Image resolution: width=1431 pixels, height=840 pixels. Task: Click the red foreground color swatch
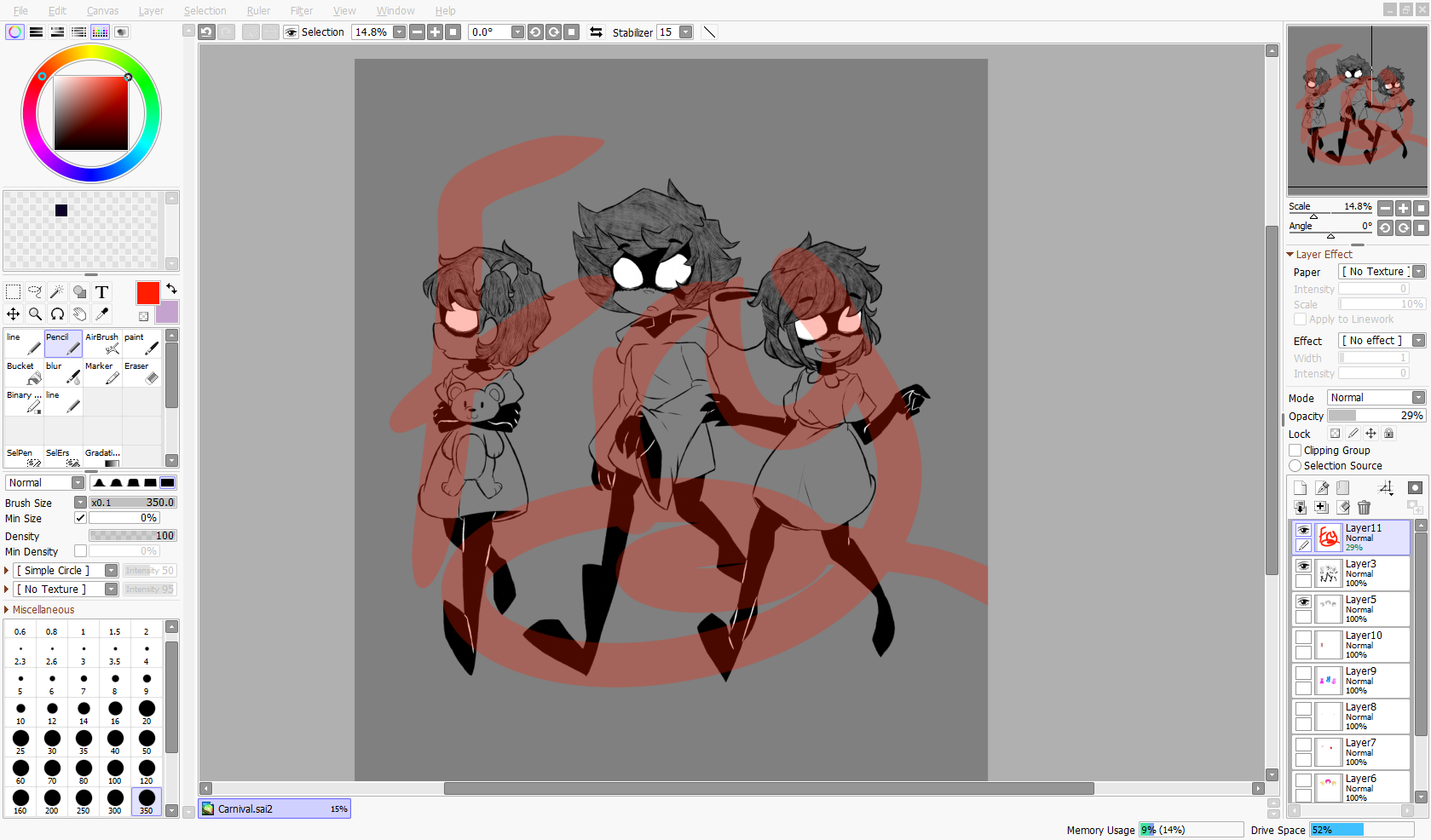147,293
